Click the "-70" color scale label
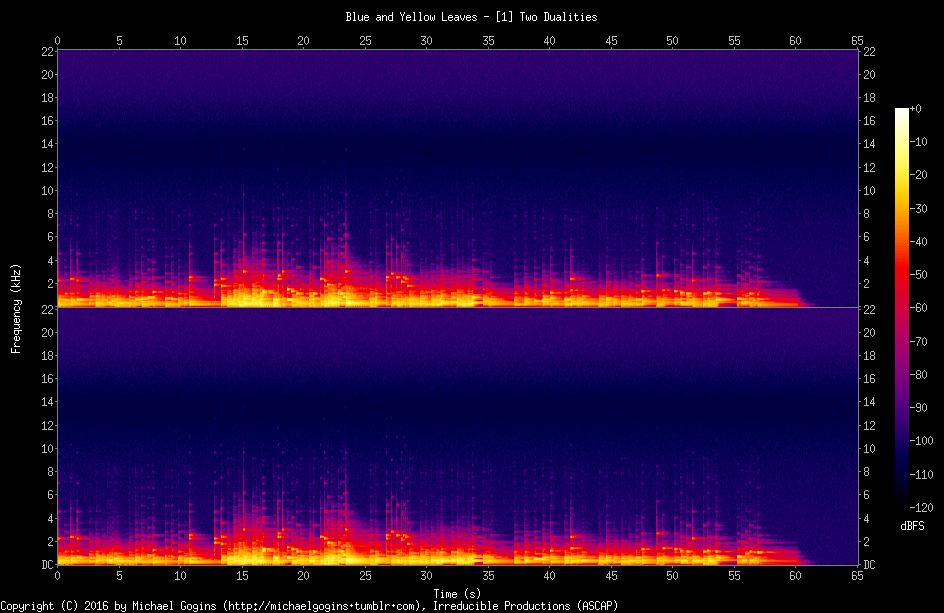 [x=919, y=341]
